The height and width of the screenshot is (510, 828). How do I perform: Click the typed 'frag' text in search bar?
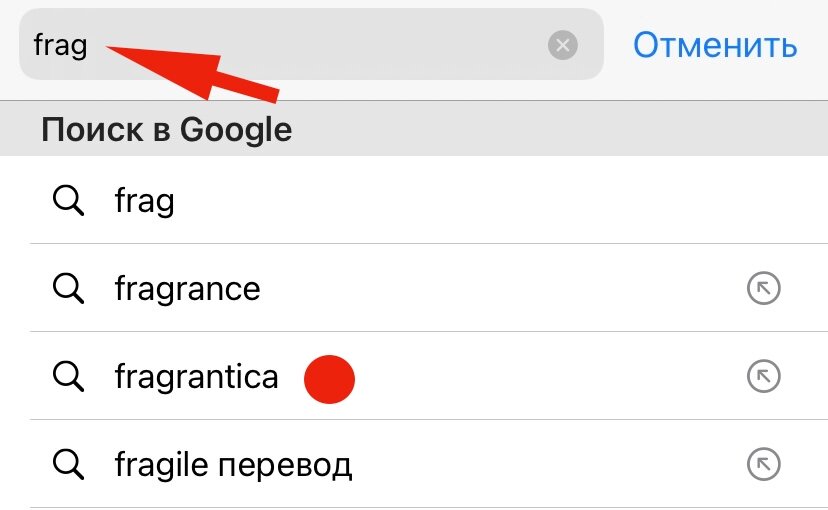point(60,46)
